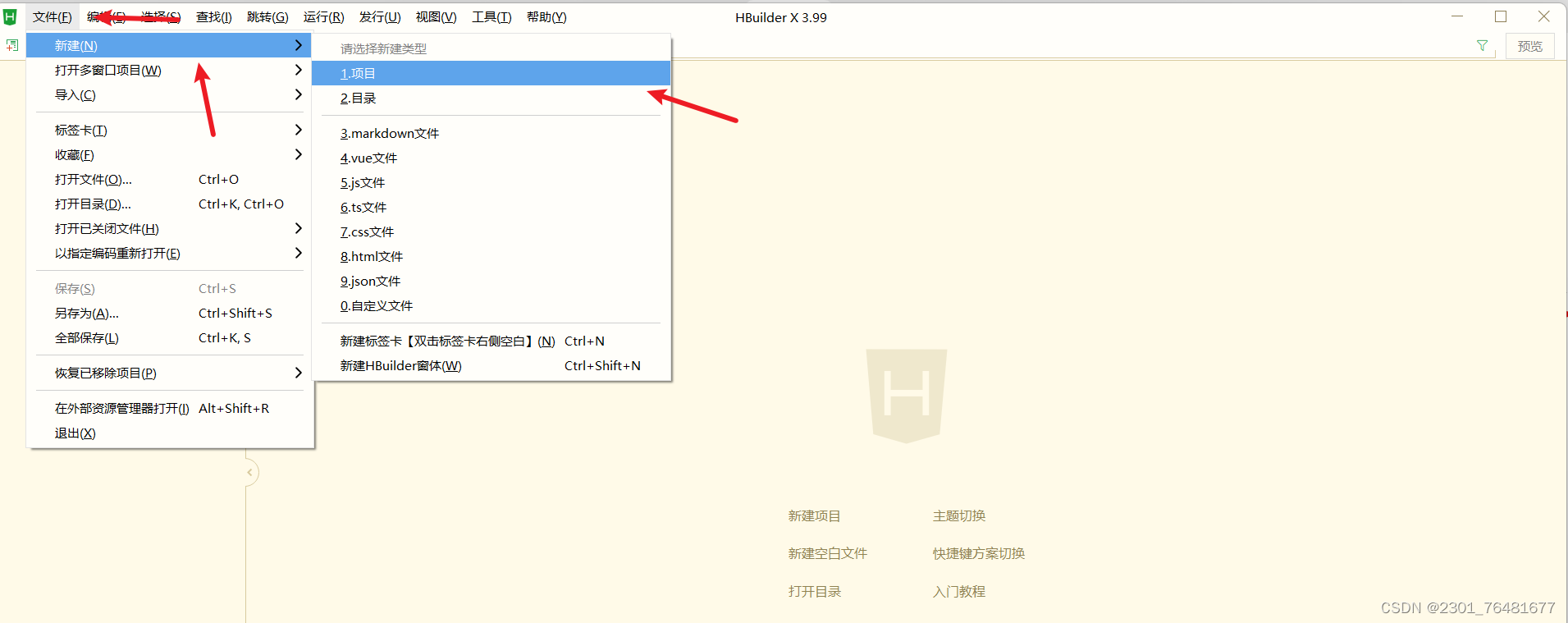Create a new 8.html文件
Image resolution: width=1568 pixels, height=623 pixels.
[x=491, y=257]
